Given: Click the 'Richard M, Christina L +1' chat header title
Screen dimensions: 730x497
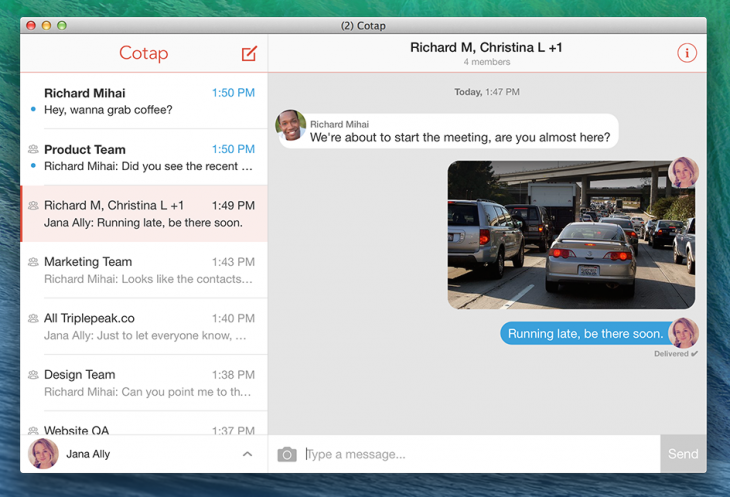Looking at the screenshot, I should pos(486,47).
